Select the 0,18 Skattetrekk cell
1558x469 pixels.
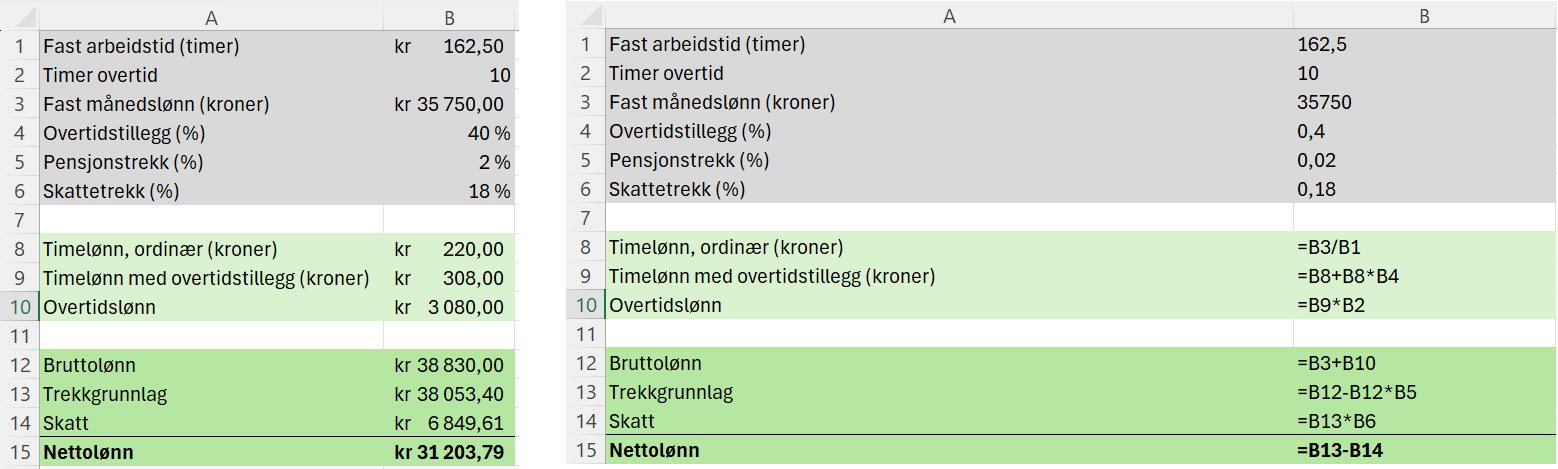(x=1424, y=189)
